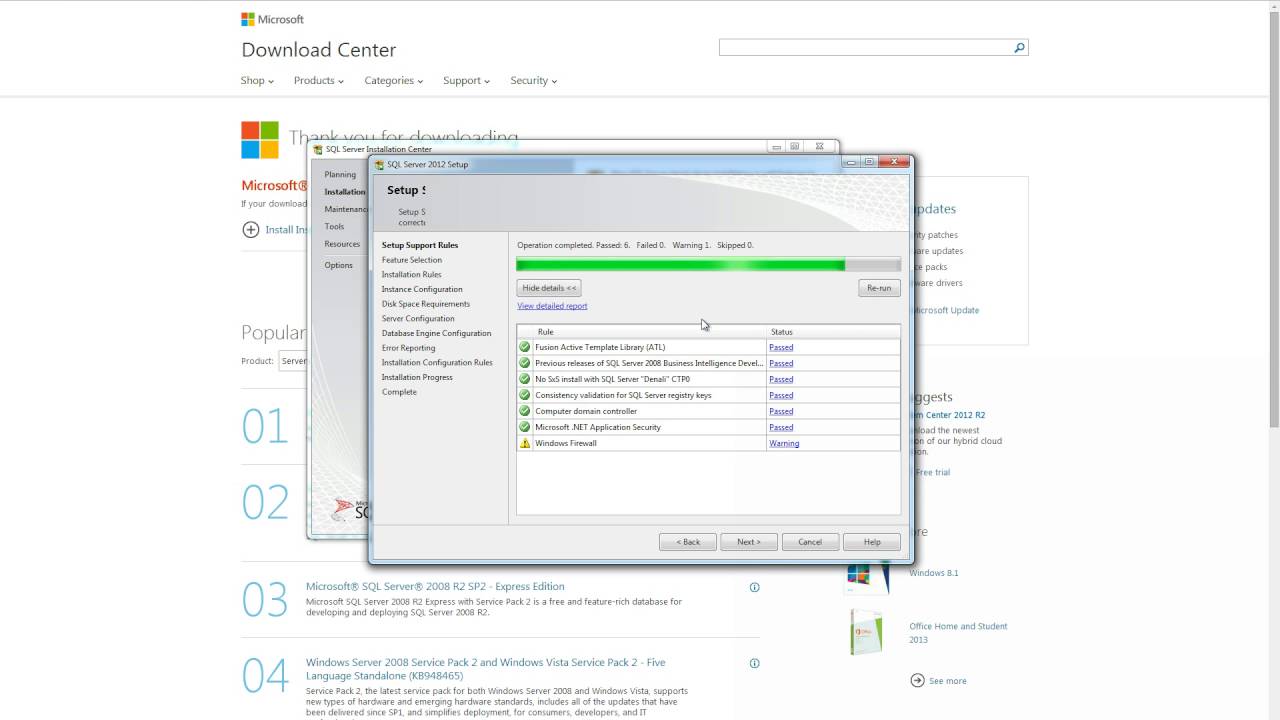Click the SQL Server Installation Center title icon
Screen dimensions: 1280x720
coord(318,149)
